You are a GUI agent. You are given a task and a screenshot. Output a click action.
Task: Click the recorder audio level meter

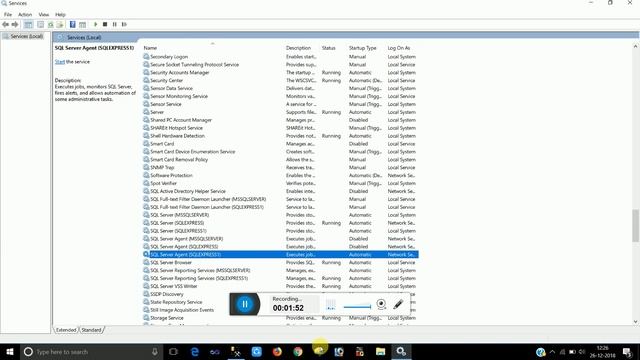(331, 304)
